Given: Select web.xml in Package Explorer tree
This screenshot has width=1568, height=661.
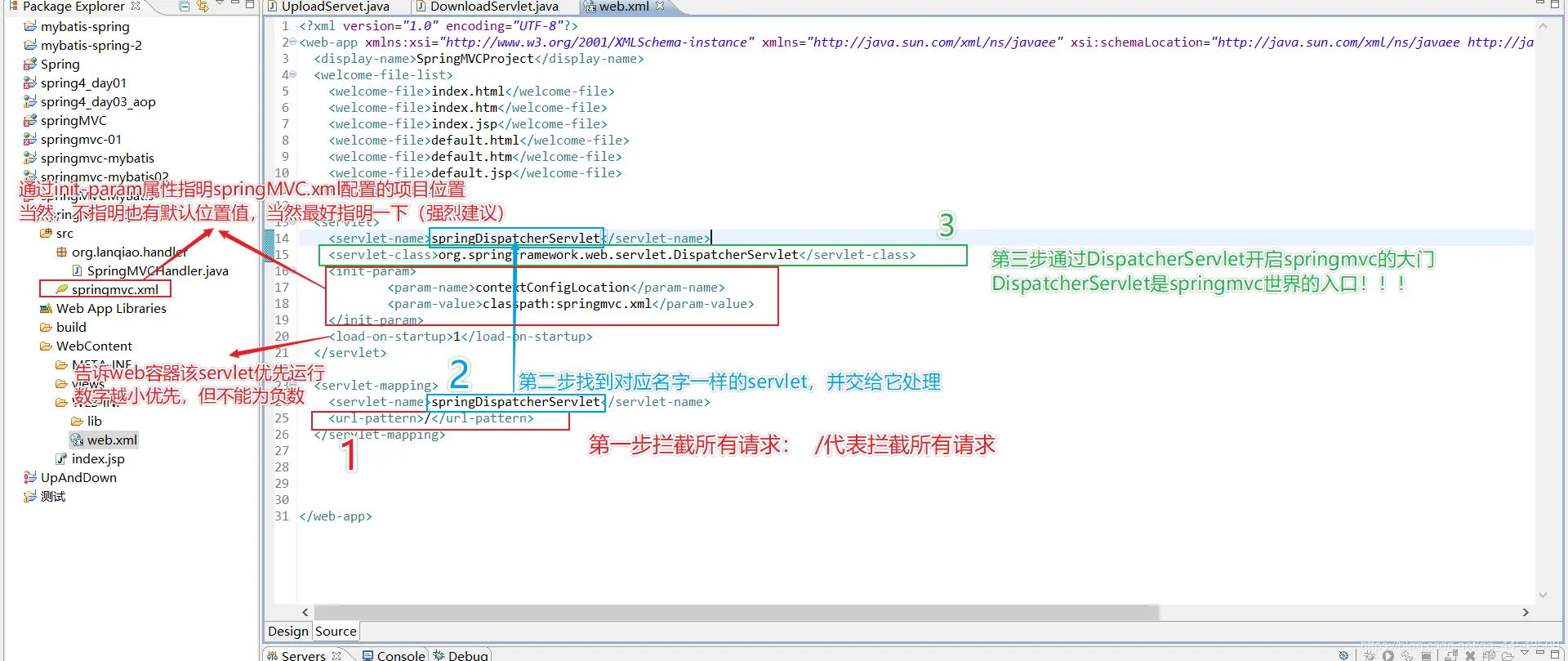Looking at the screenshot, I should [x=112, y=440].
